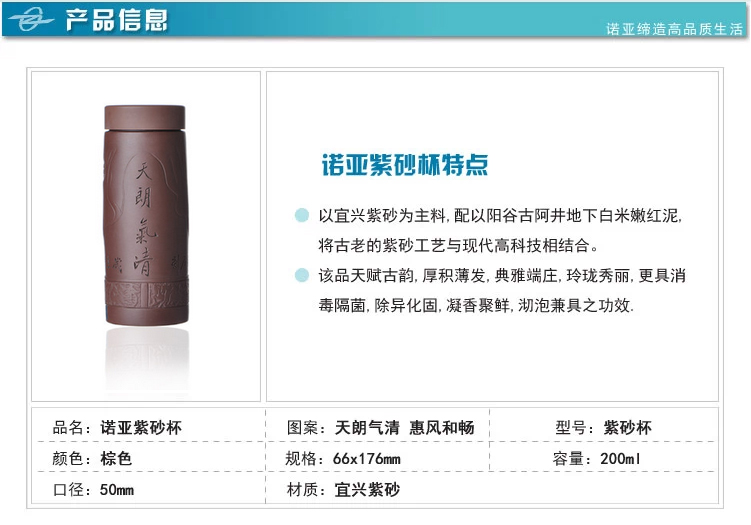
Task: Click the 天朗氣清 engraving on the cup
Action: 144,219
